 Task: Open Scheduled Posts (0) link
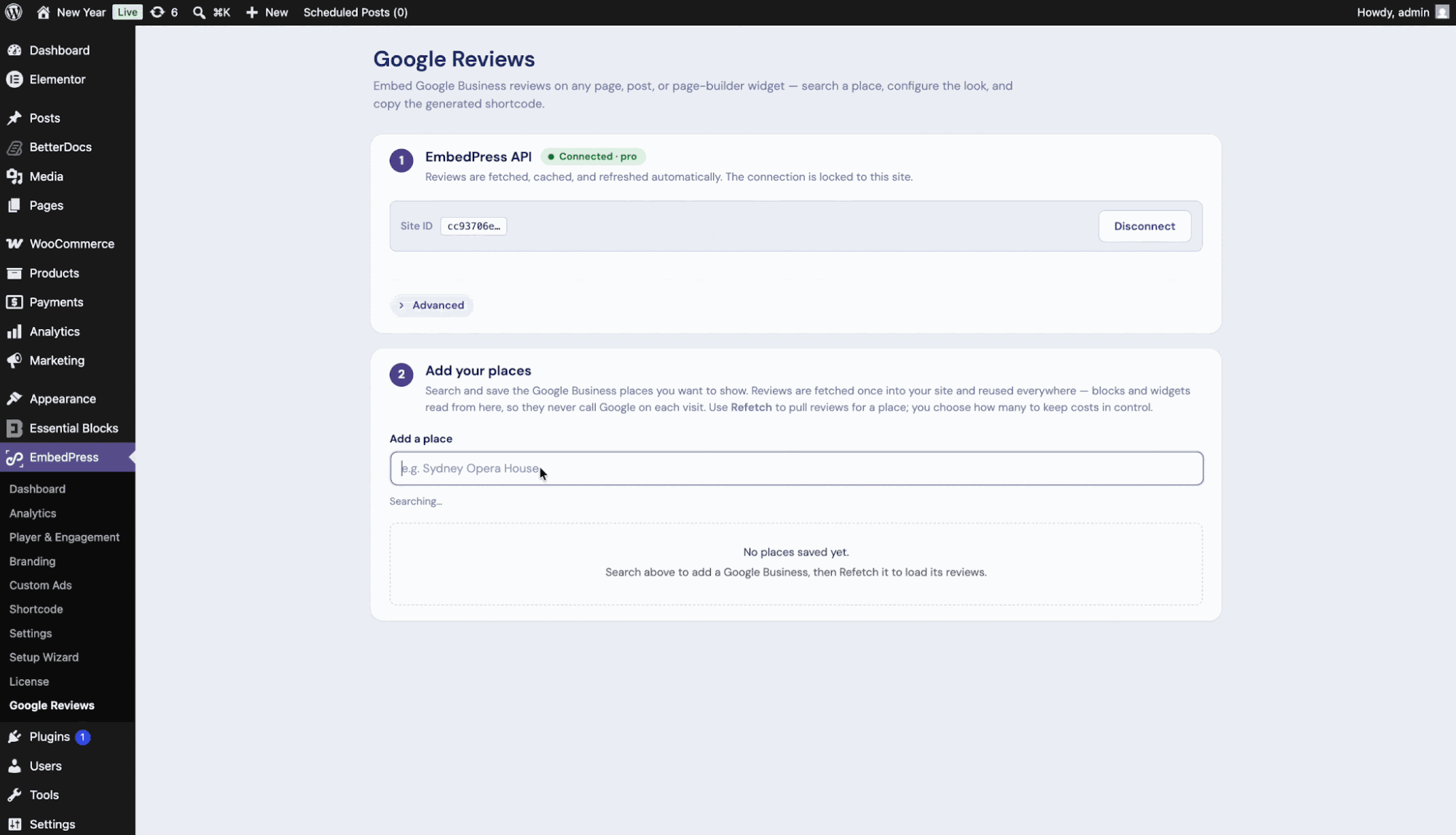pos(355,12)
